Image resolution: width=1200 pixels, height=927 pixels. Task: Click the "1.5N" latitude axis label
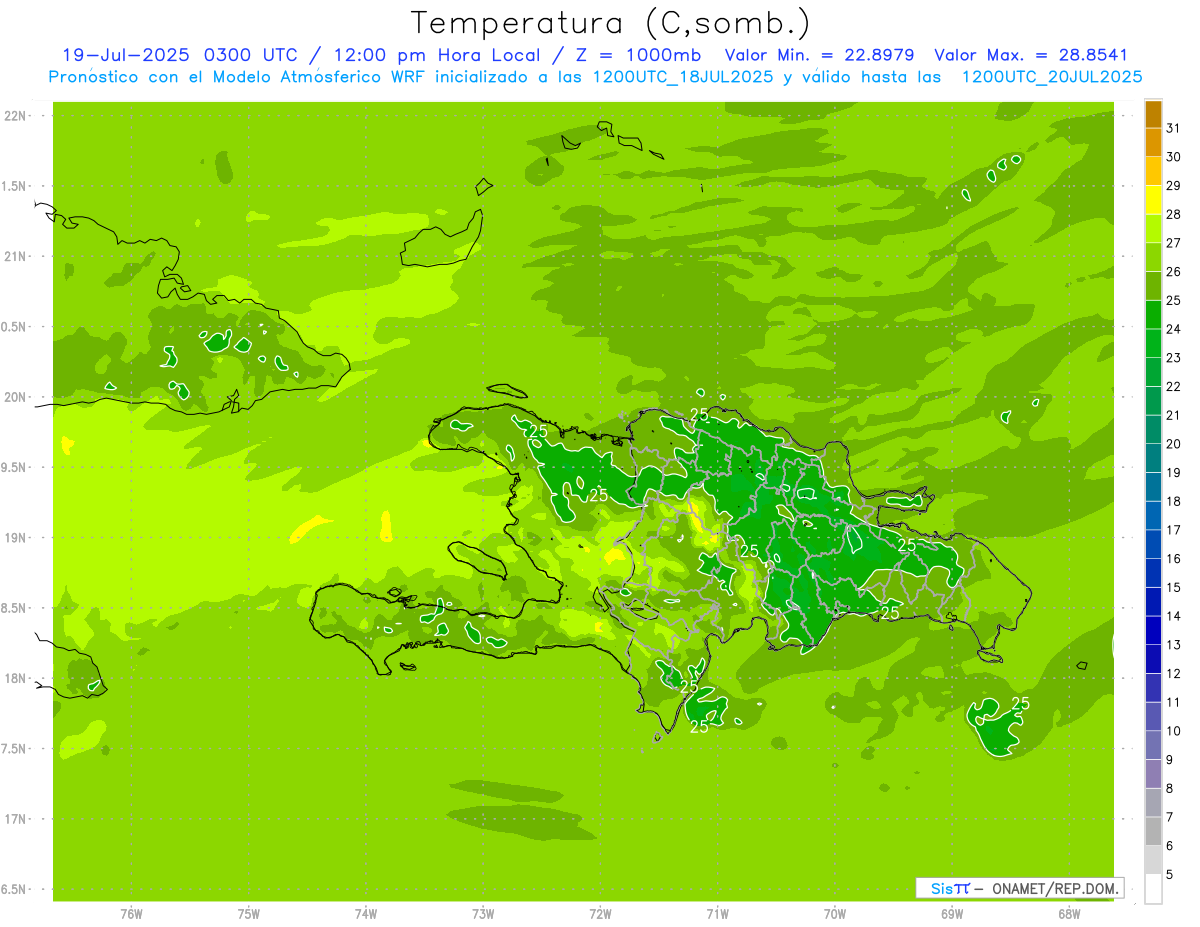point(16,186)
